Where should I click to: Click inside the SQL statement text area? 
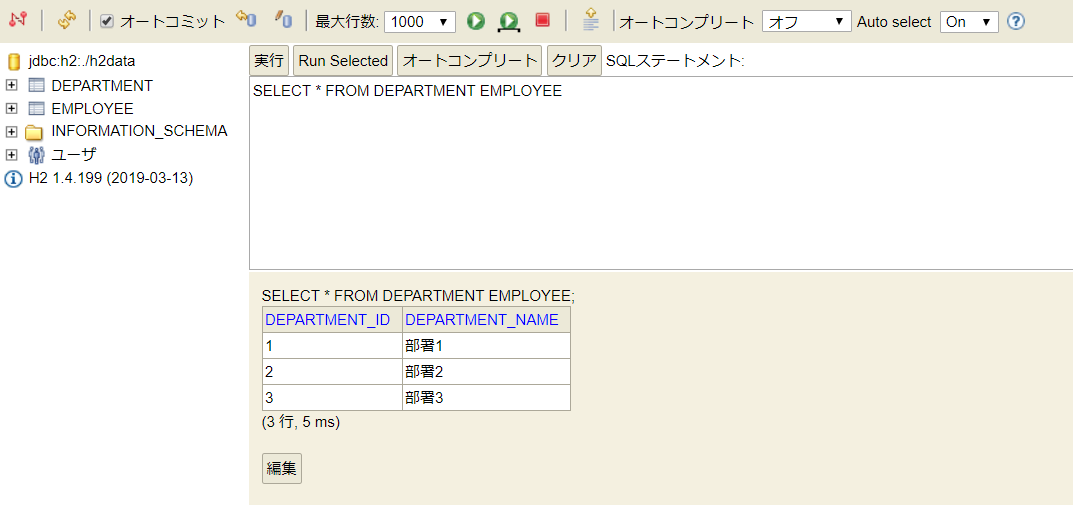pos(661,172)
